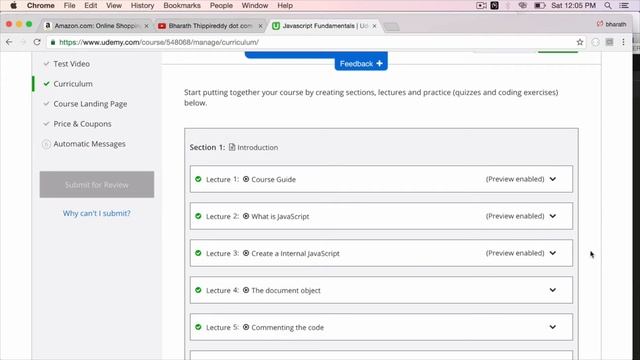
Task: Click video icon beside What is JavaScript
Action: pos(246,216)
